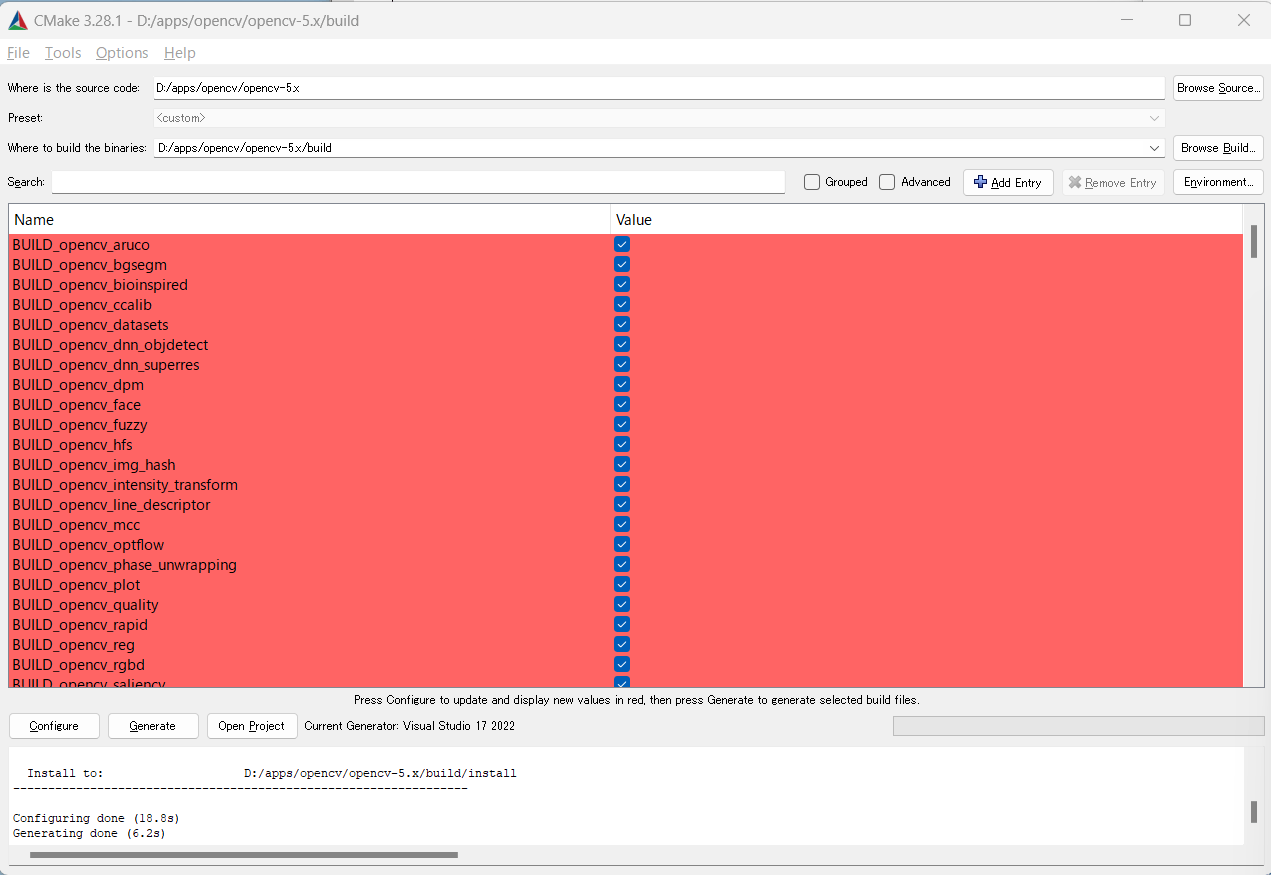This screenshot has width=1271, height=875.
Task: Click the Environment button
Action: pyautogui.click(x=1218, y=182)
